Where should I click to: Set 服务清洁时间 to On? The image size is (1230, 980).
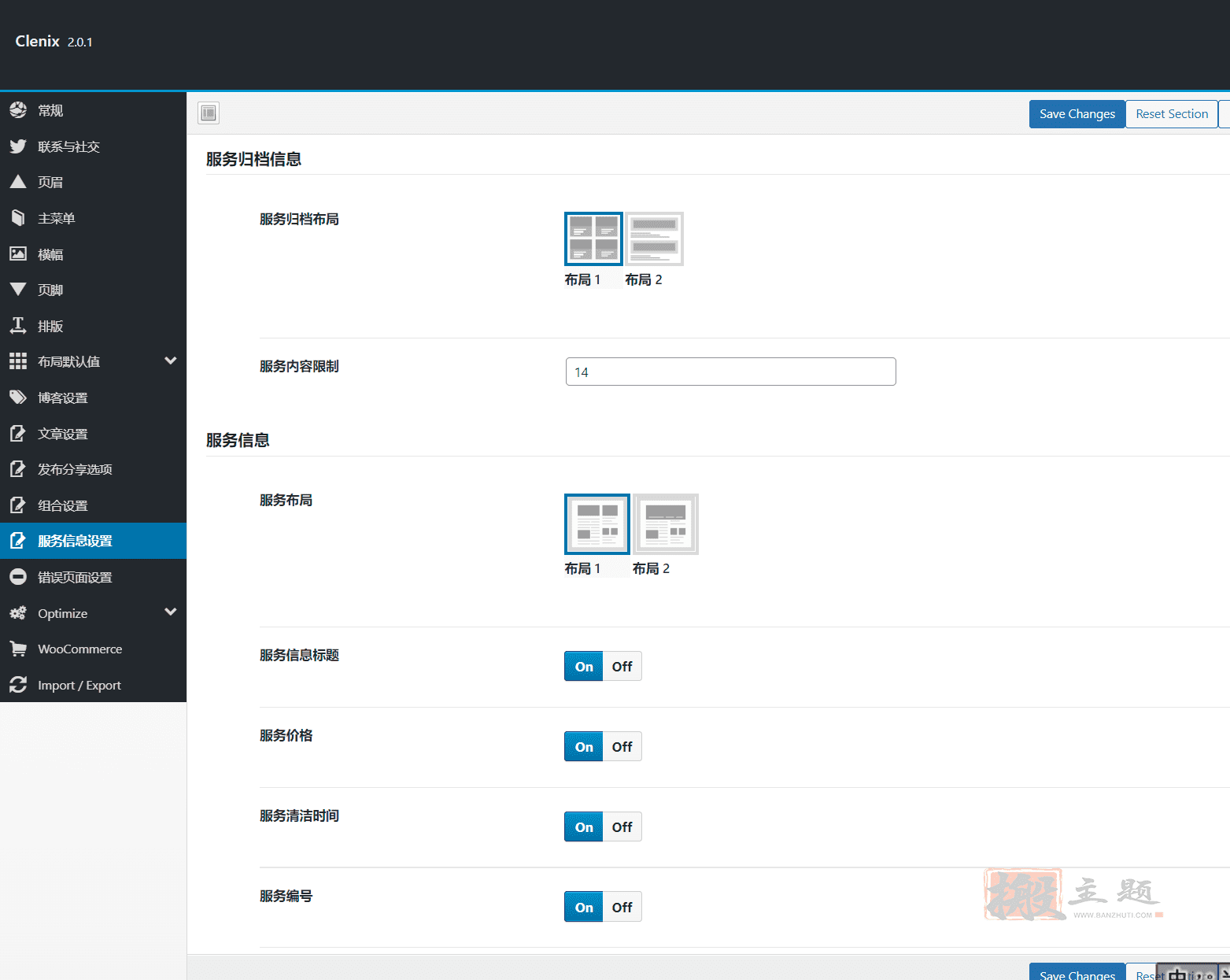[584, 827]
